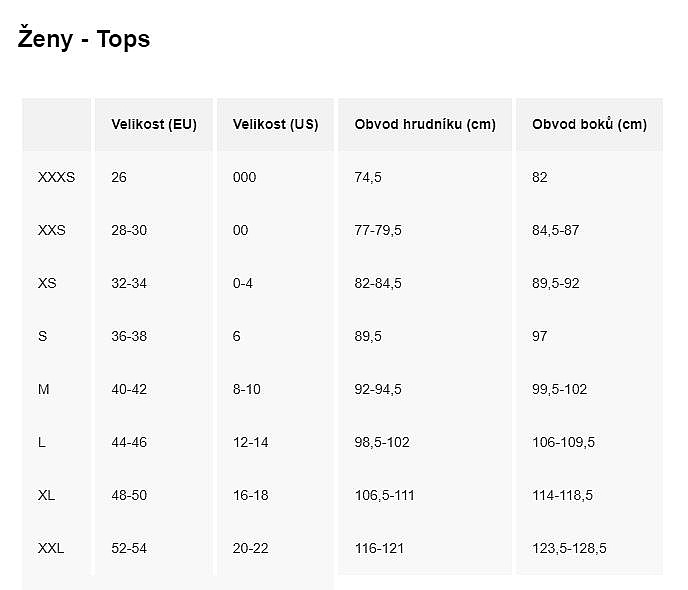Select chest measurement 106,5-111
This screenshot has width=688, height=590.
pyautogui.click(x=384, y=495)
